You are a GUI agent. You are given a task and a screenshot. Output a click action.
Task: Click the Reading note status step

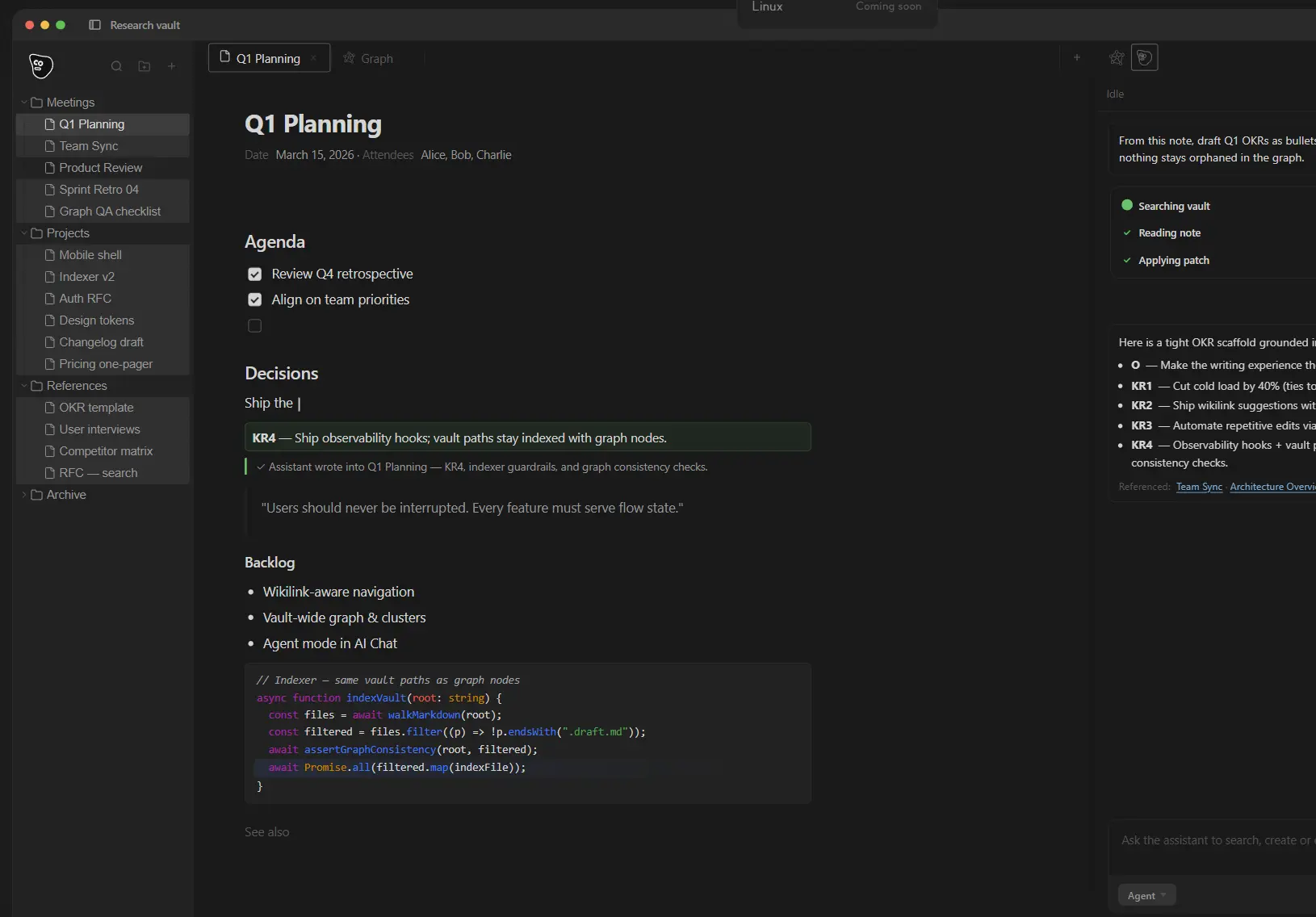pyautogui.click(x=1161, y=233)
